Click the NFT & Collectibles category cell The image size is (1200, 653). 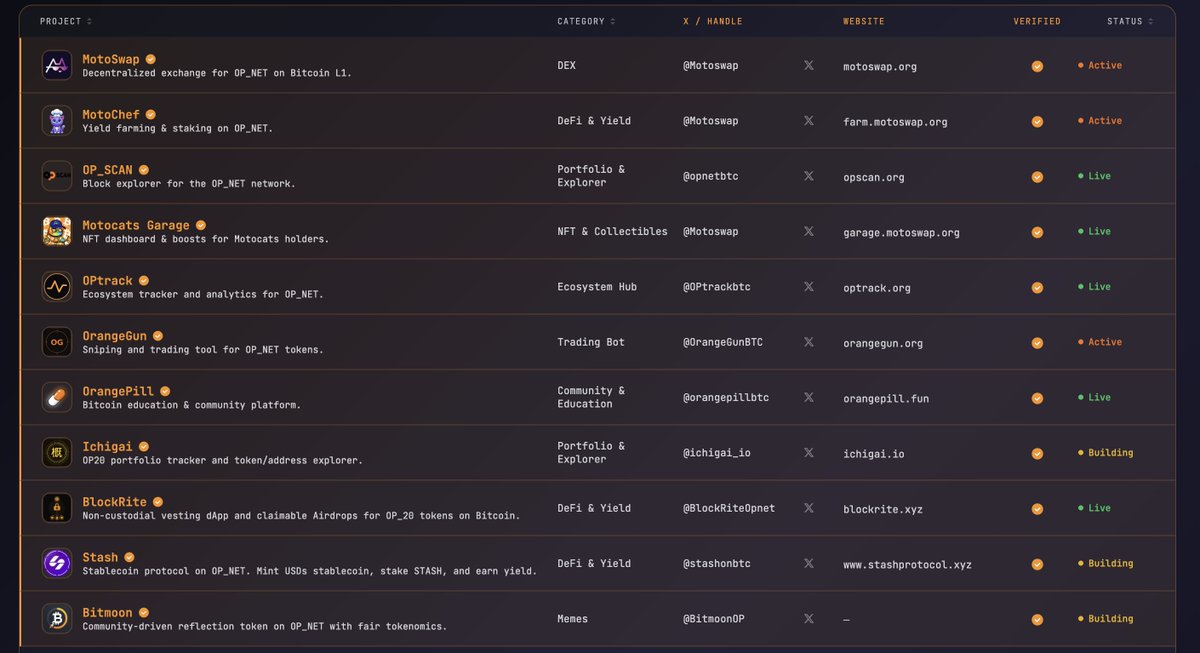tap(612, 231)
